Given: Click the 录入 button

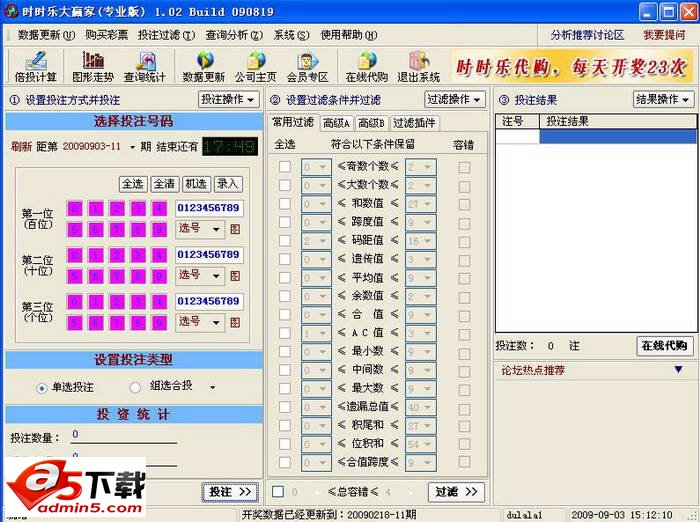Looking at the screenshot, I should point(228,184).
